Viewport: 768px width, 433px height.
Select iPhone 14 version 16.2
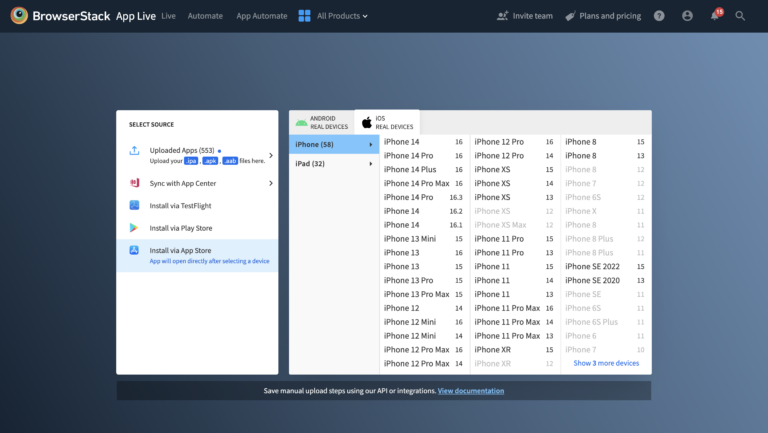click(423, 211)
